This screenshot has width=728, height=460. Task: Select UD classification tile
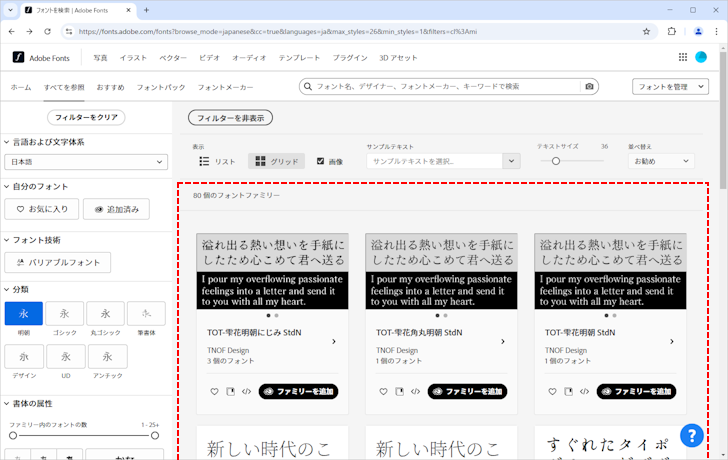(x=66, y=356)
